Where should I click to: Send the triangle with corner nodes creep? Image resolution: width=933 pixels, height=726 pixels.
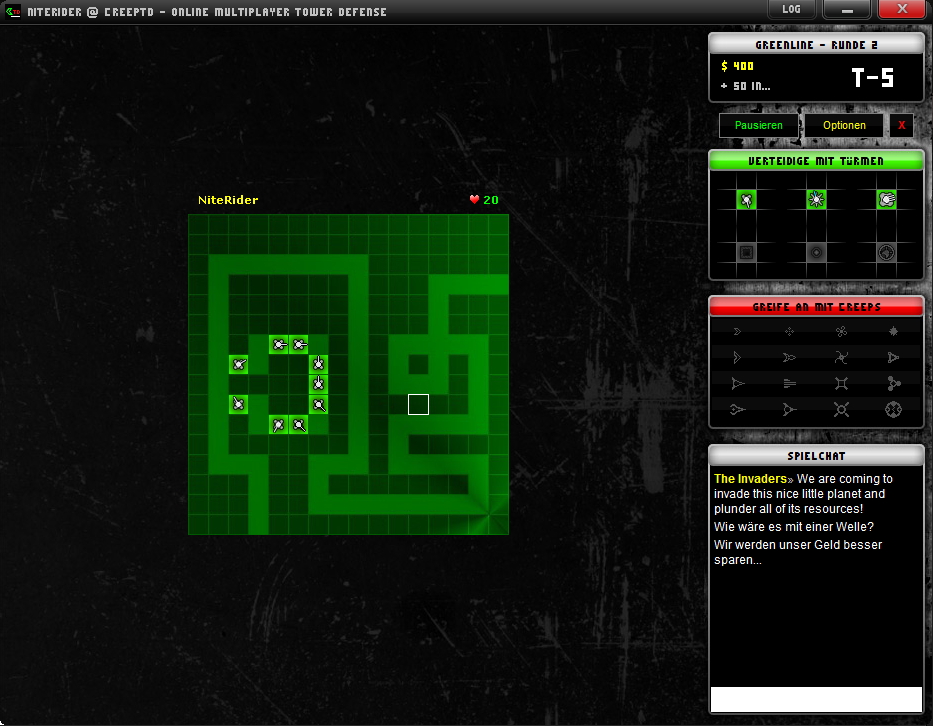pos(893,357)
